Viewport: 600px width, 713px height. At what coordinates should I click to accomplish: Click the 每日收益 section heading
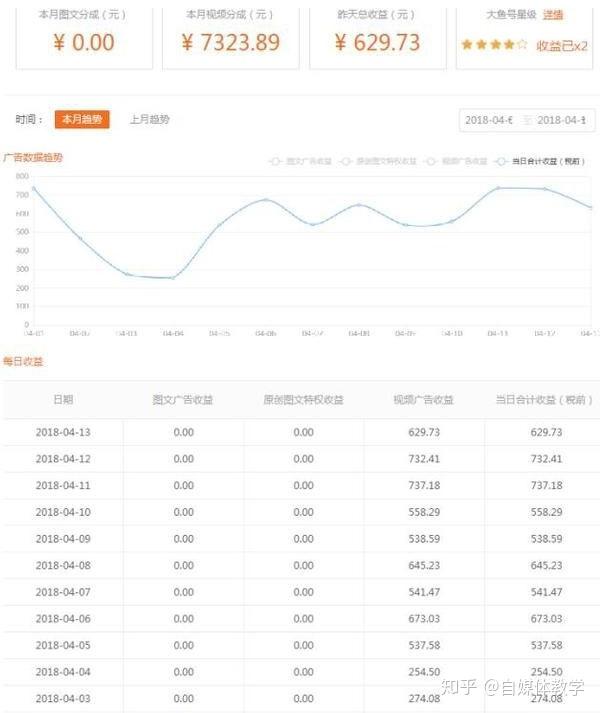click(23, 362)
